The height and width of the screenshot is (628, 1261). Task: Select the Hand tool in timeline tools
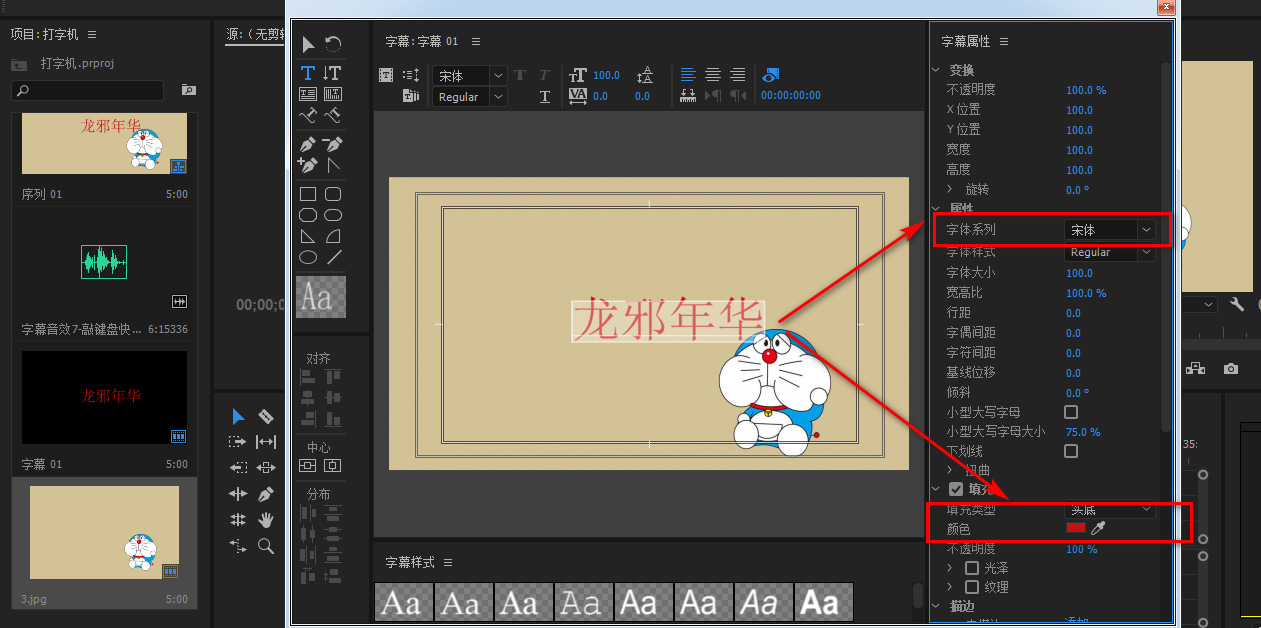coord(266,520)
